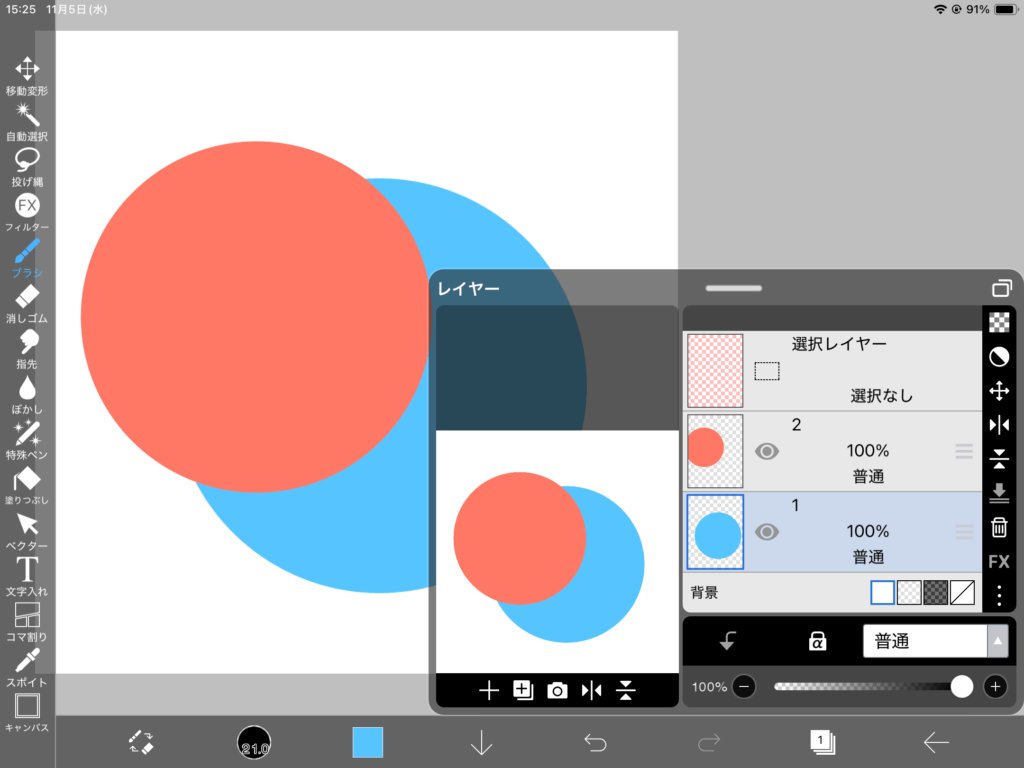Open brush size 21.0 settings

(254, 742)
